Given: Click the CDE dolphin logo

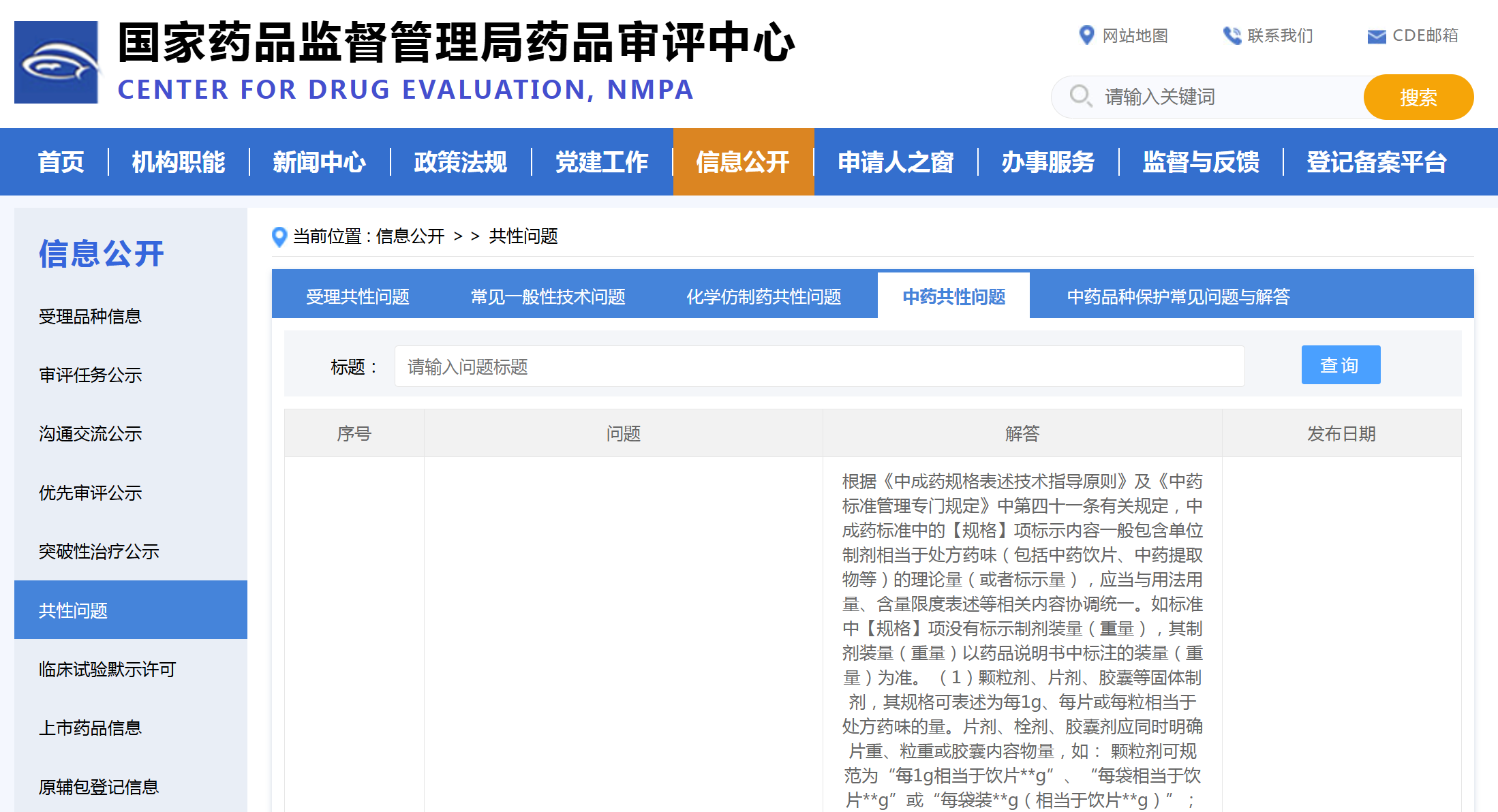Looking at the screenshot, I should (57, 62).
